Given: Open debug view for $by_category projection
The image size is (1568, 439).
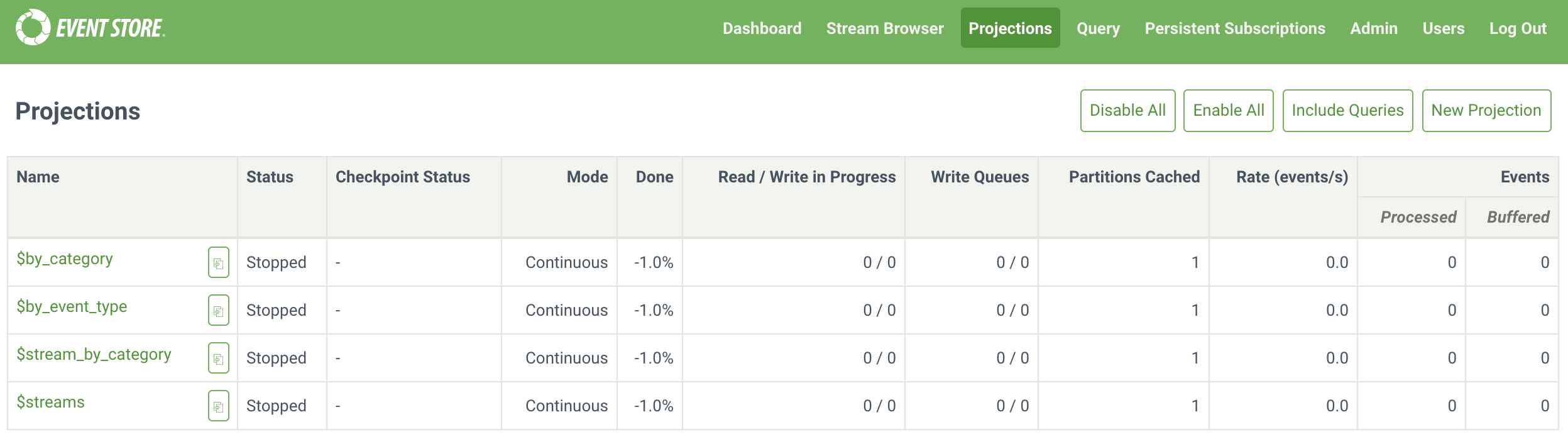Looking at the screenshot, I should [218, 264].
